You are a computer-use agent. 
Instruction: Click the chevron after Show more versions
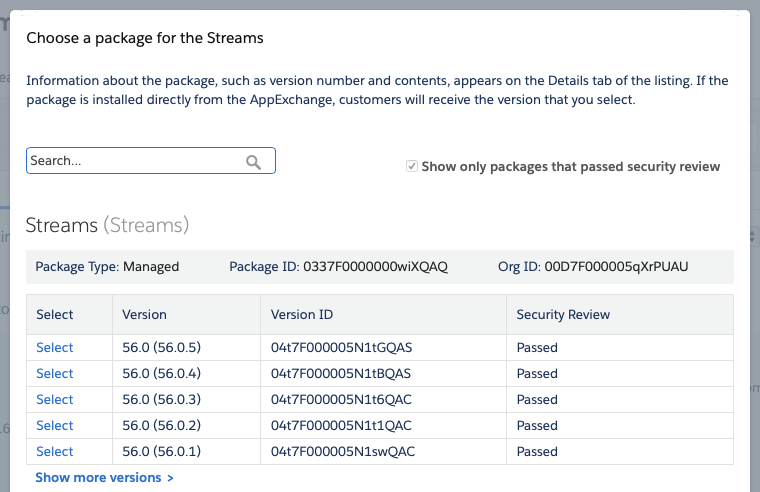(x=170, y=478)
